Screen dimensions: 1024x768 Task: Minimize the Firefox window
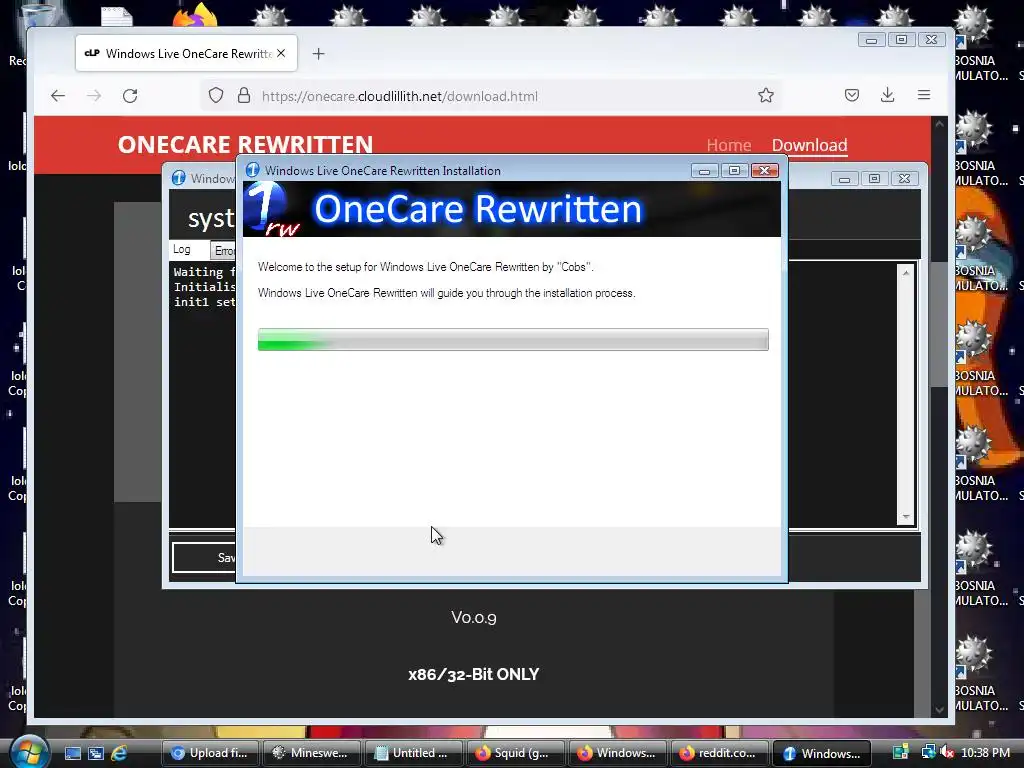[871, 40]
